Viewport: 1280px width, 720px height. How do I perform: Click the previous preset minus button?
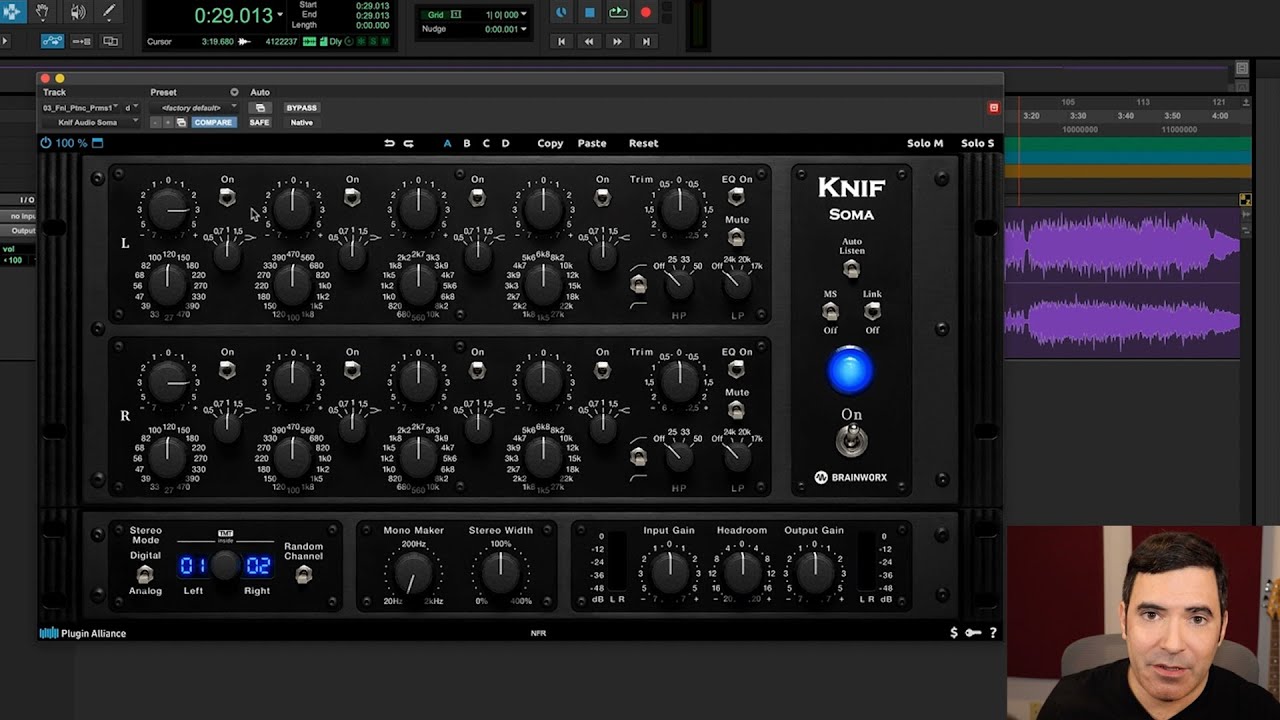[x=155, y=122]
